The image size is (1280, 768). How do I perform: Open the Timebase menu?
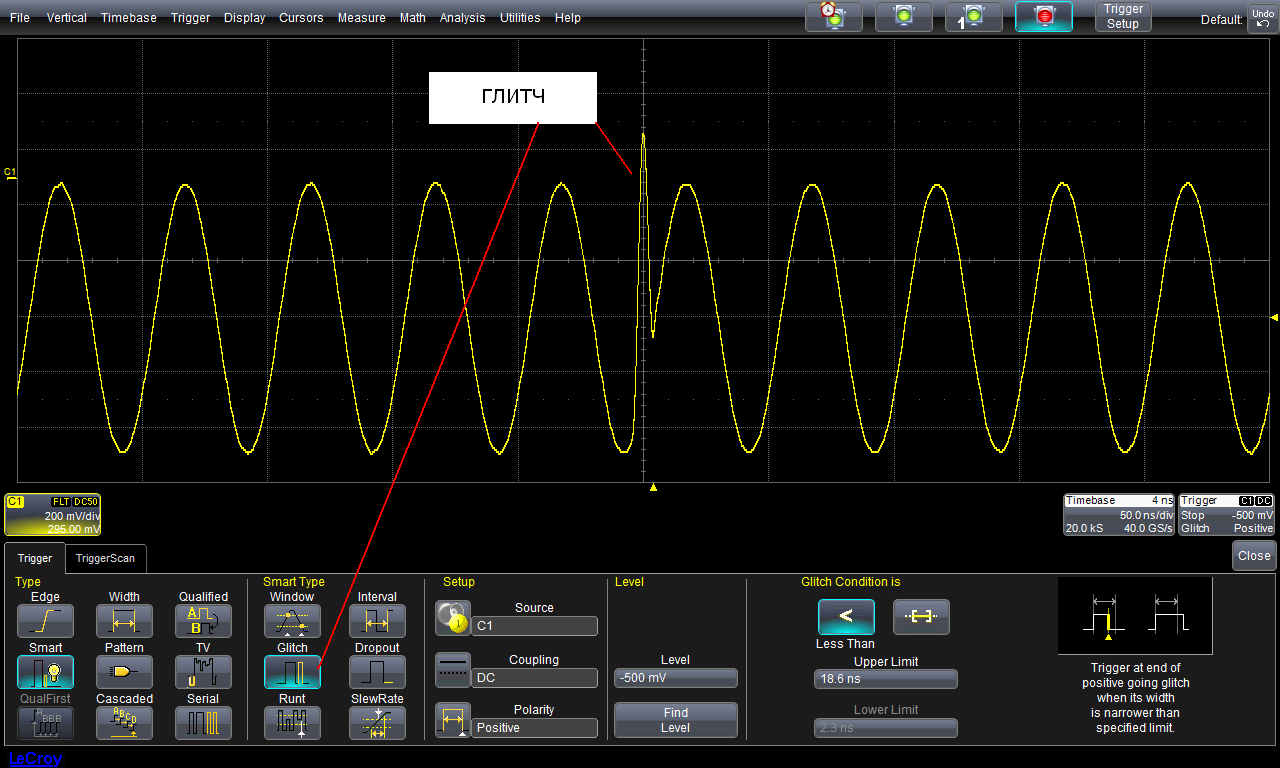(128, 18)
